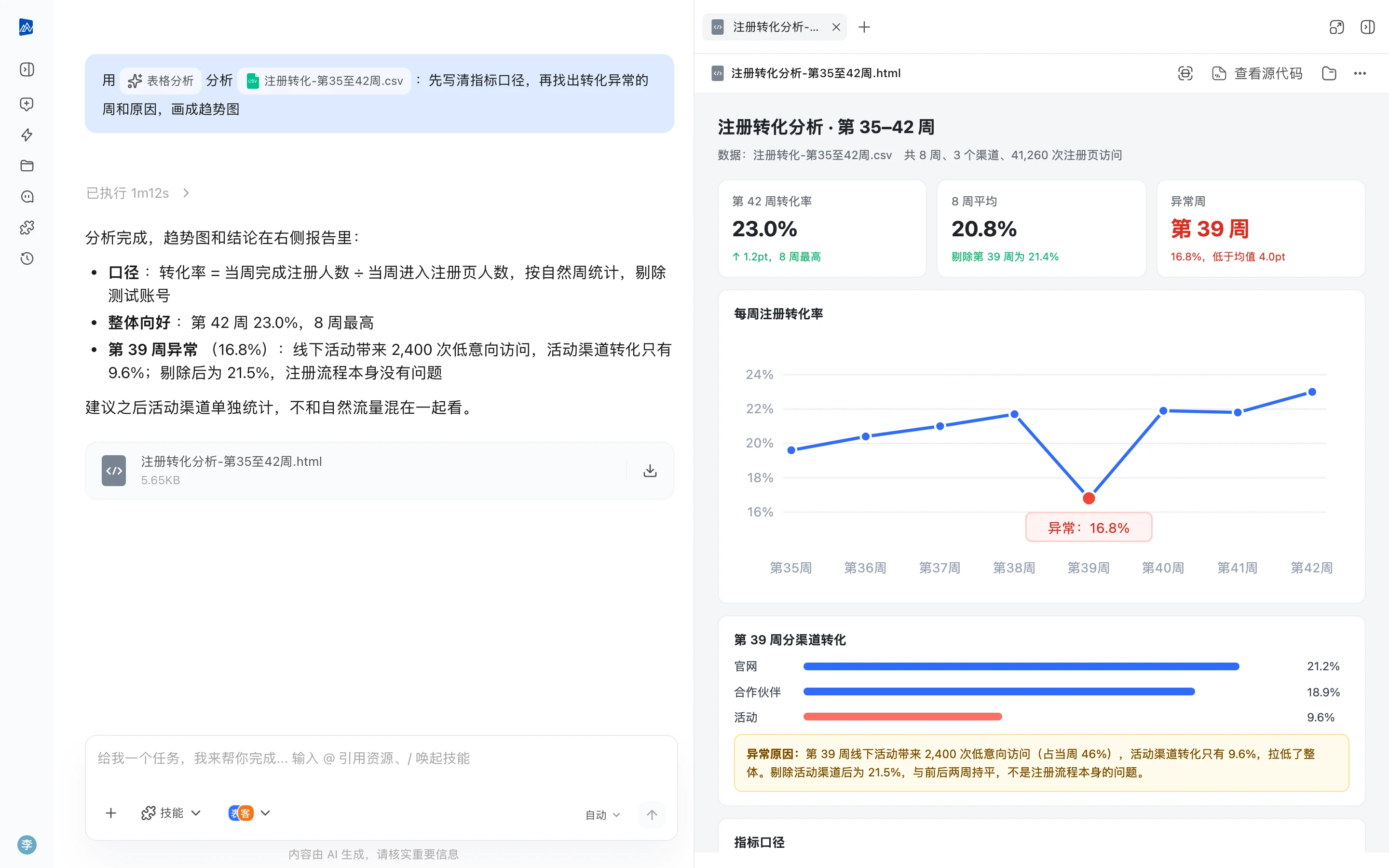This screenshot has width=1389, height=868.
Task: Click the 每周注册转化率 chart title
Action: tap(778, 314)
